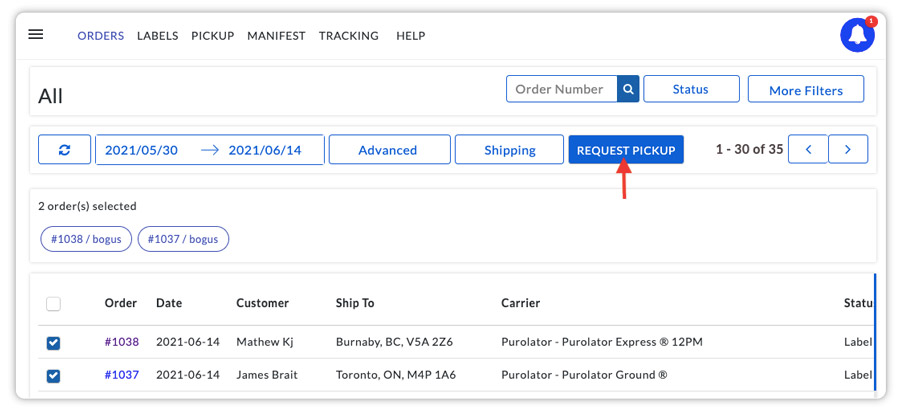
Task: Click the '1 - 30 of 35' pagination text
Action: point(749,150)
